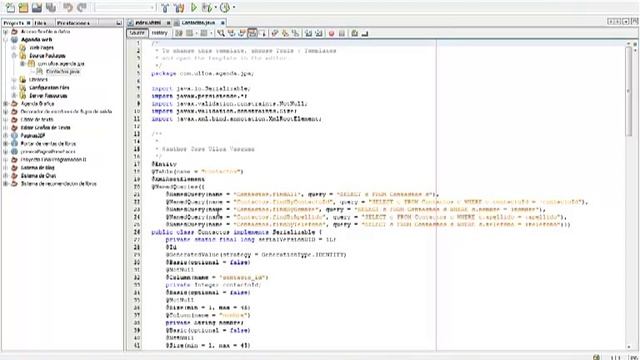Select the com.ulloa.agenda.jpa package

pos(61,64)
